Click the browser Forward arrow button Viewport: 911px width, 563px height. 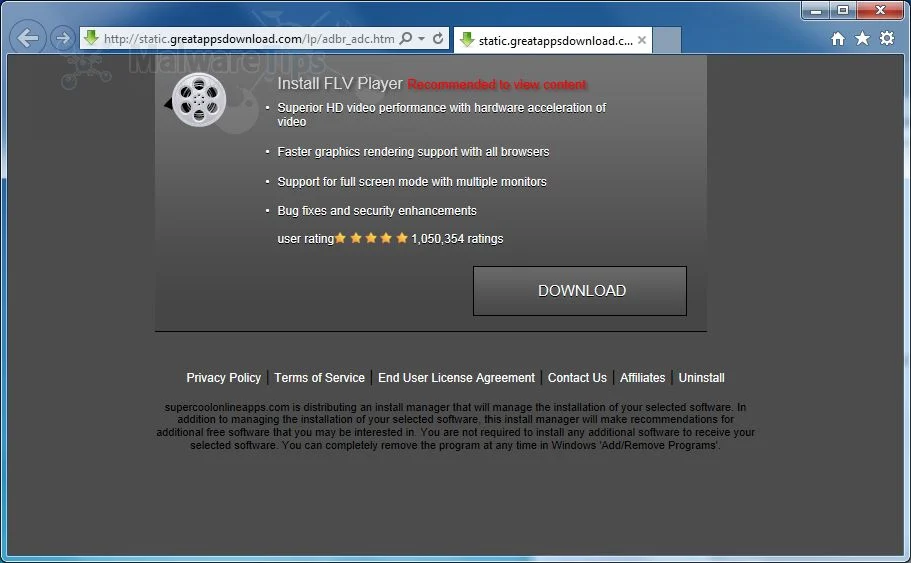pos(62,38)
